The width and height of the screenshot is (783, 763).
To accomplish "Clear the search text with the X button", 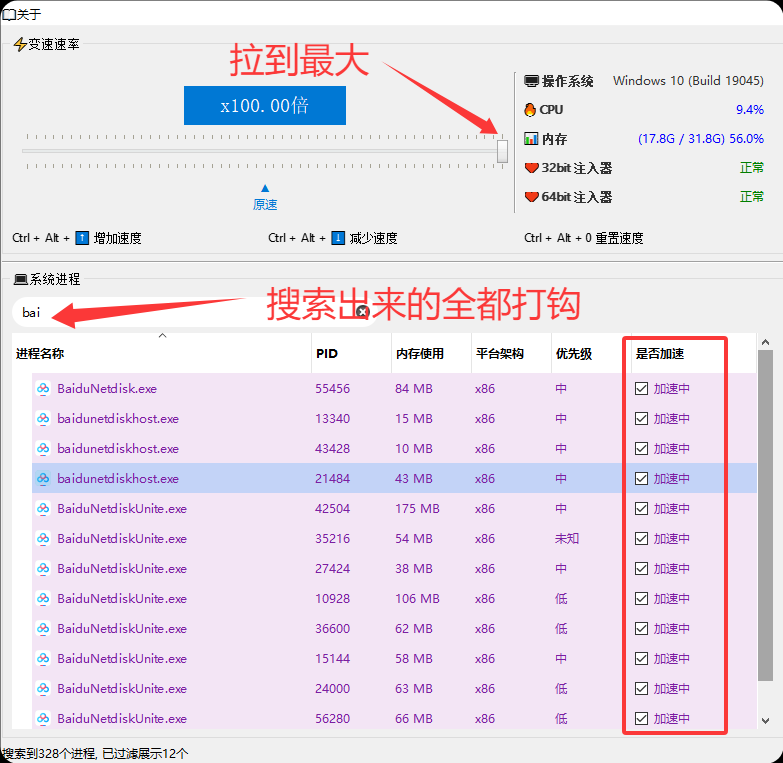I will [363, 312].
